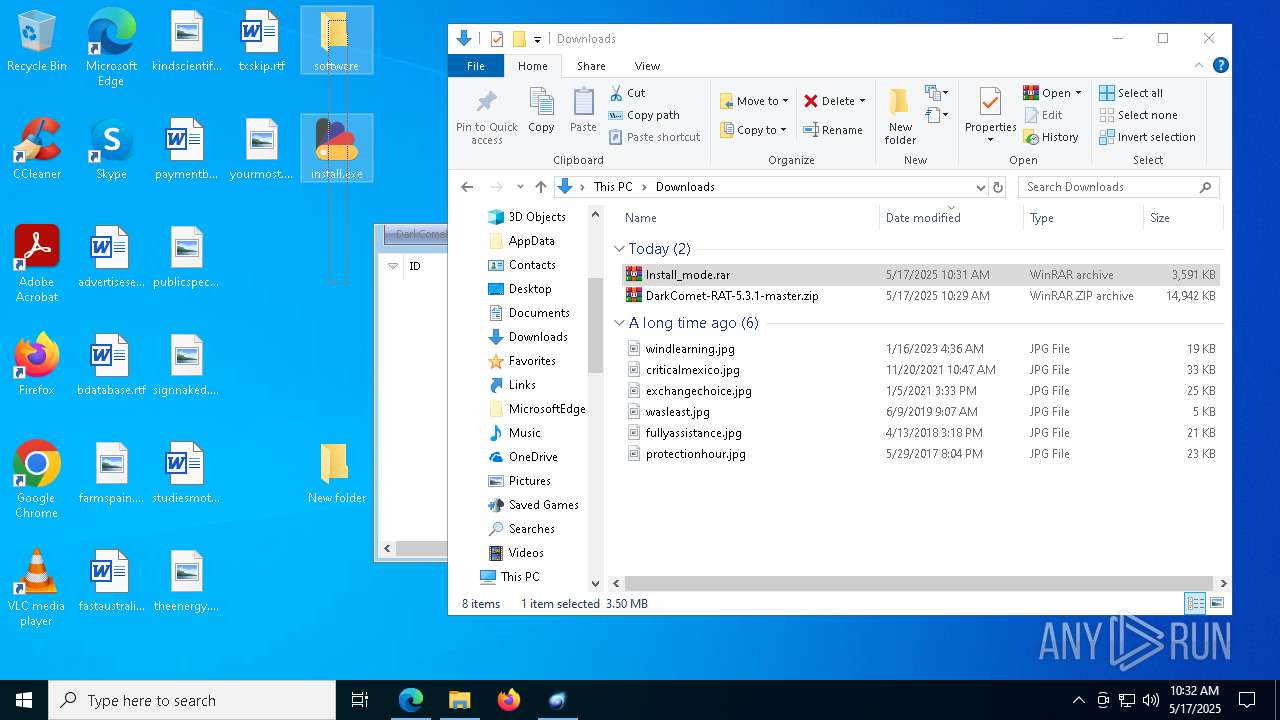Open Explorer help question mark
1280x720 pixels.
click(1220, 65)
